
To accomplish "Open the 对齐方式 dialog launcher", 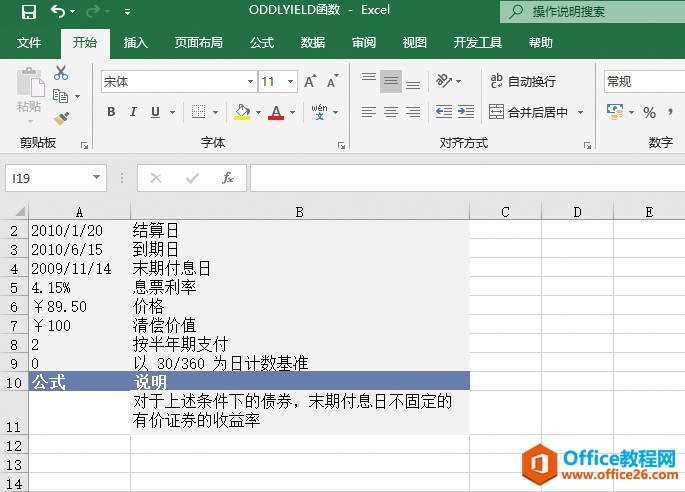I will 588,146.
